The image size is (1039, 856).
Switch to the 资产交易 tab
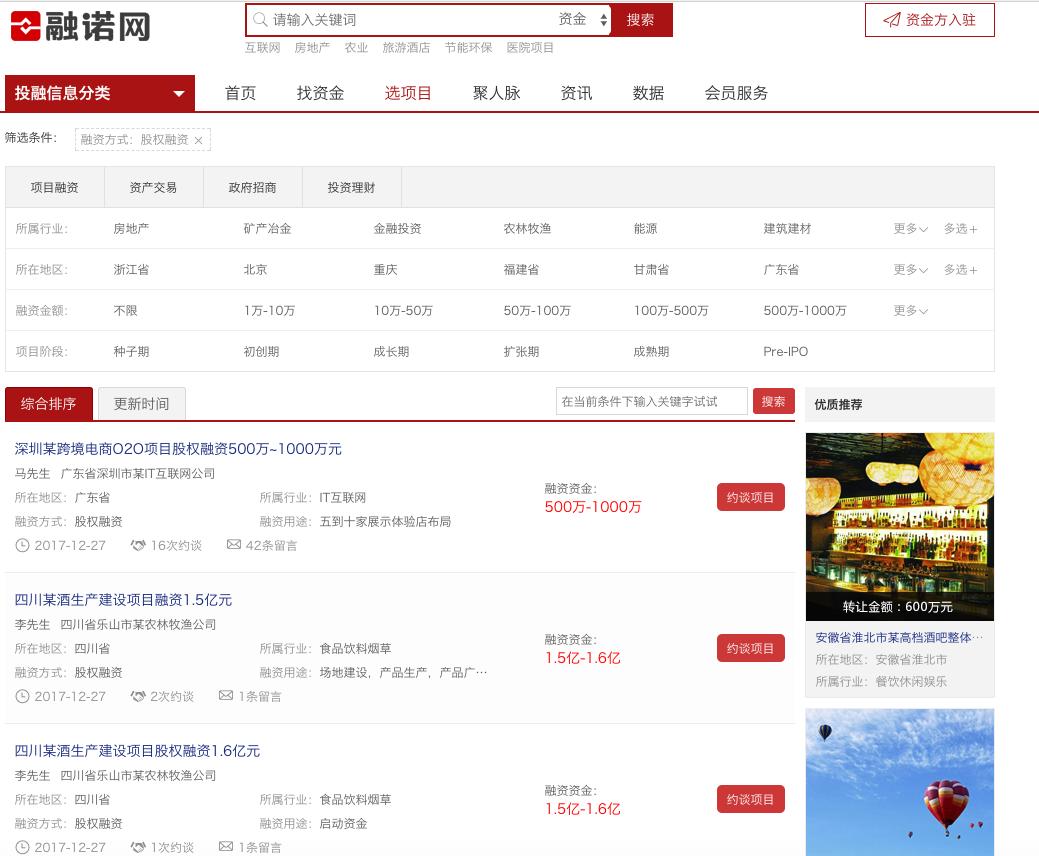pyautogui.click(x=152, y=187)
